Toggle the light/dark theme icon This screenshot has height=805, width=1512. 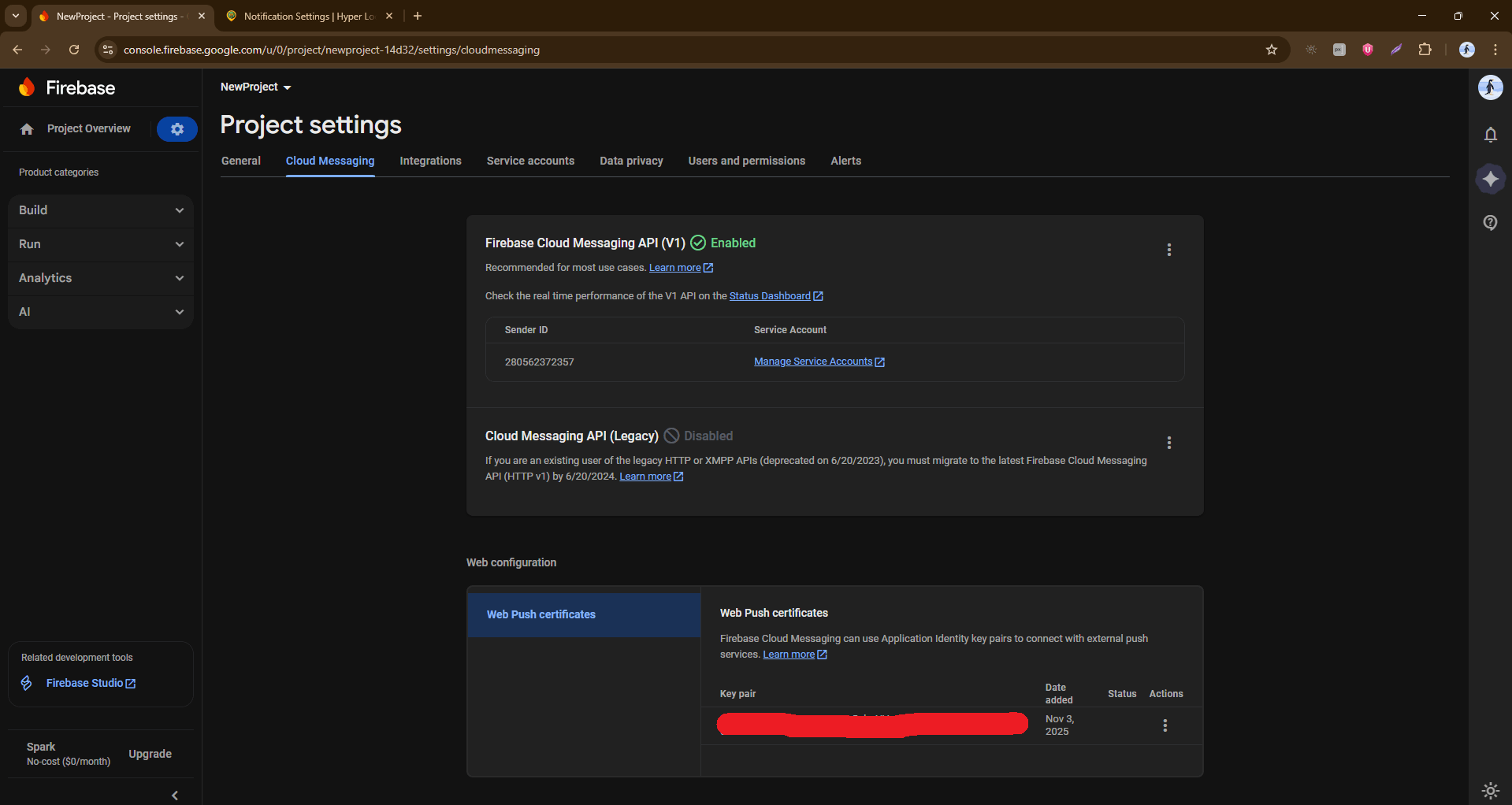click(1490, 790)
